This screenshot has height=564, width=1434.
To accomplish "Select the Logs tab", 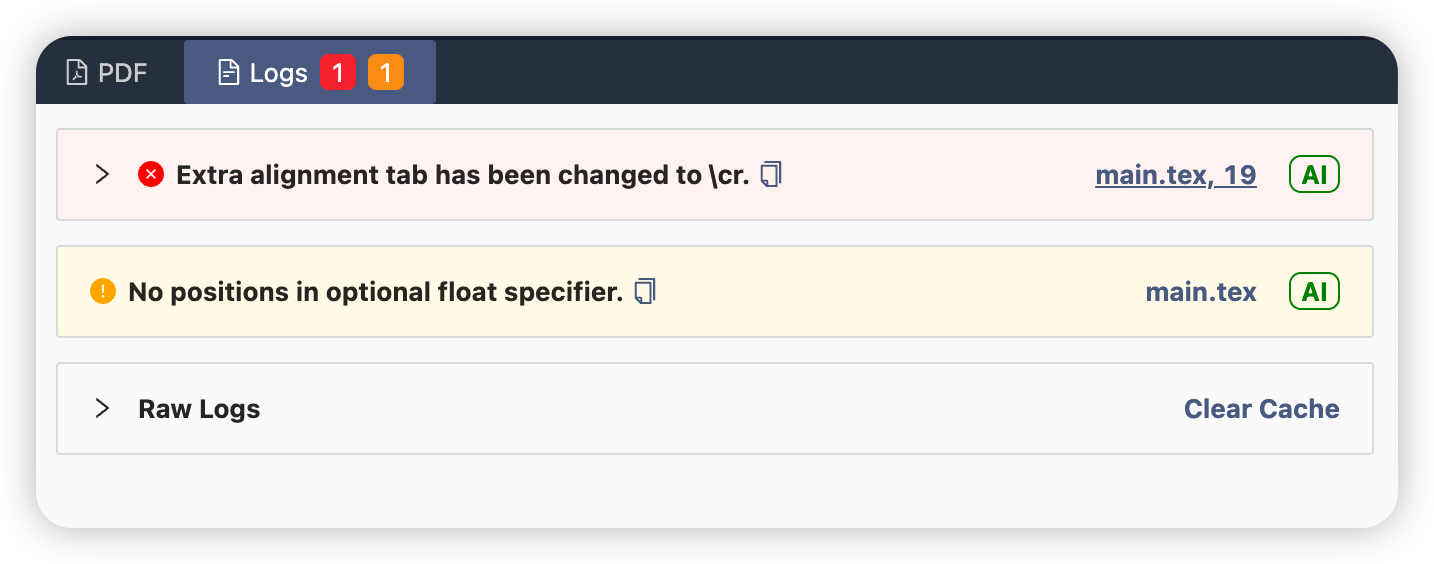I will 277,73.
